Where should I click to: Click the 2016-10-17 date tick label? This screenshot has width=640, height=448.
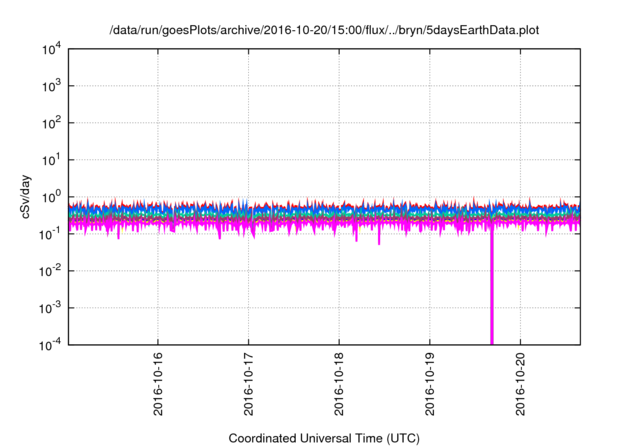coord(249,384)
